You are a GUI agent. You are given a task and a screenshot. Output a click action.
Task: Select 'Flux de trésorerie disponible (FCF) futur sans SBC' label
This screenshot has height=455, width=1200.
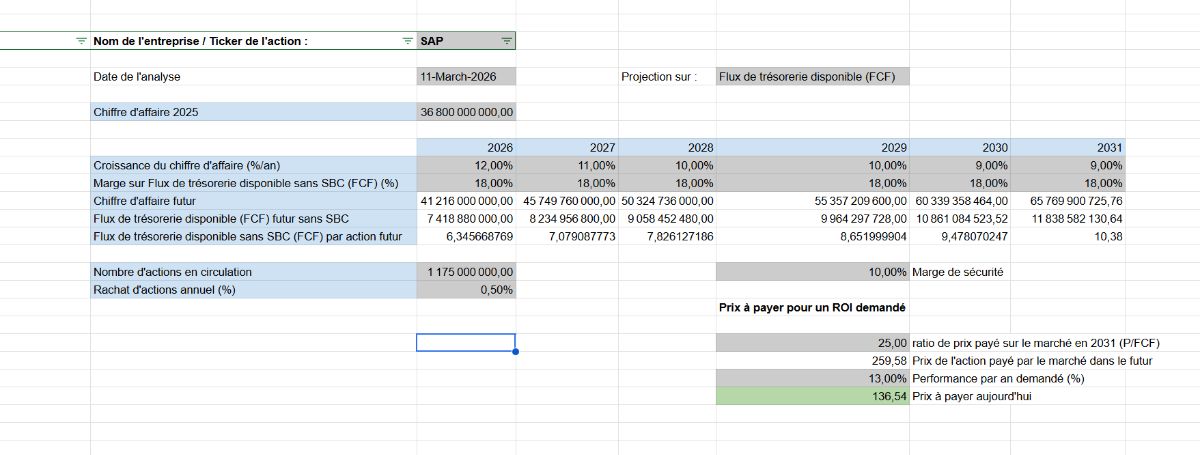pyautogui.click(x=253, y=219)
